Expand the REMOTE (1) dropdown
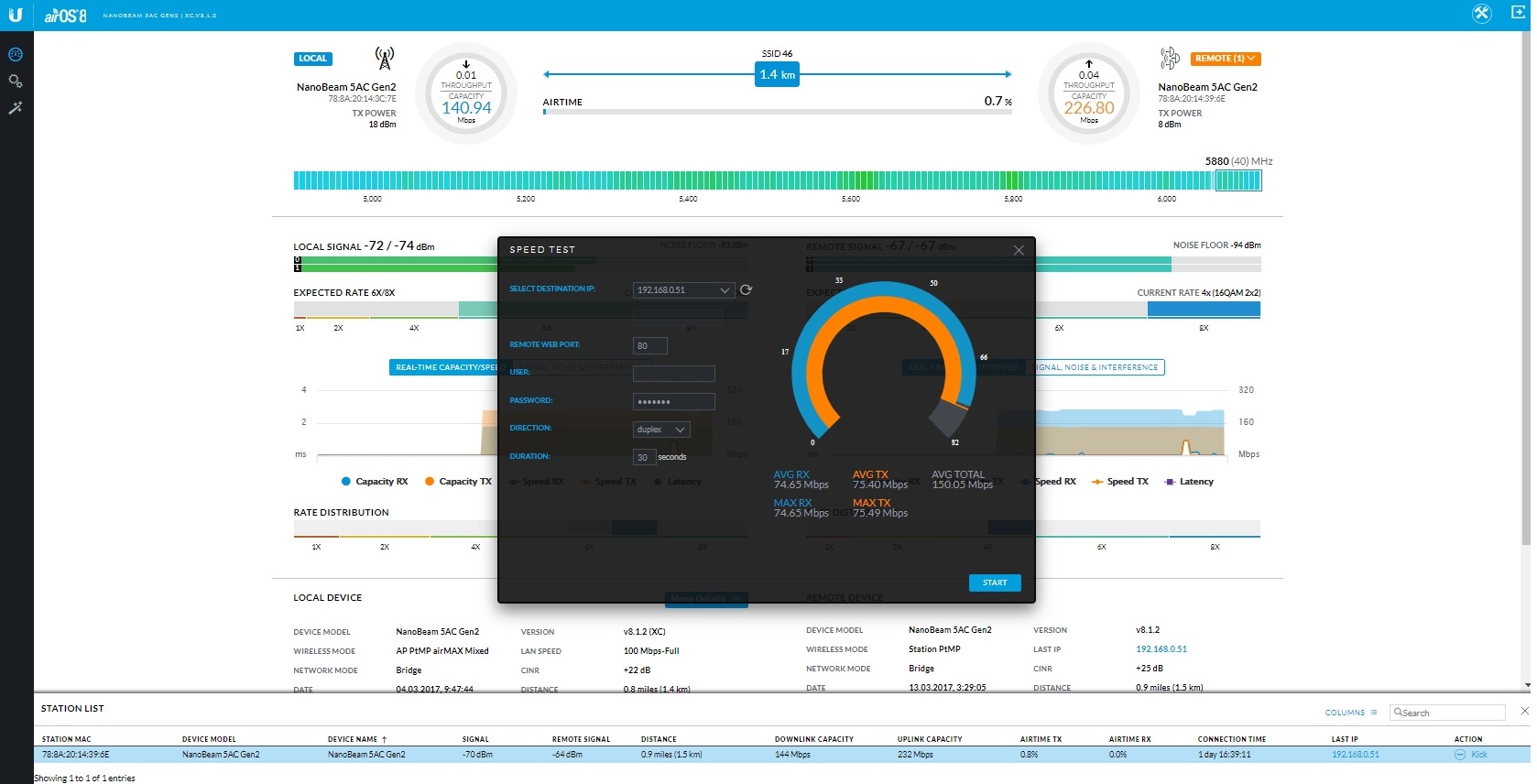Viewport: 1537px width, 784px height. (x=1226, y=59)
